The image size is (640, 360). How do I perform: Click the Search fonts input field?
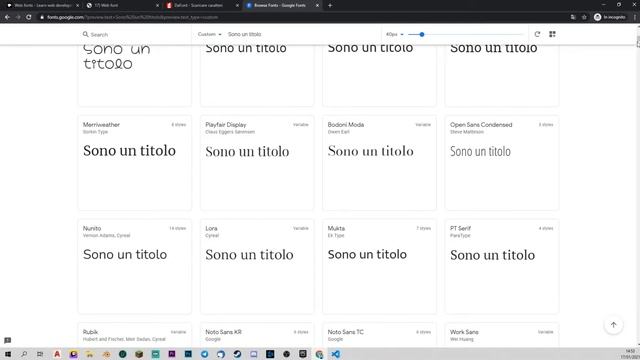[x=135, y=34]
